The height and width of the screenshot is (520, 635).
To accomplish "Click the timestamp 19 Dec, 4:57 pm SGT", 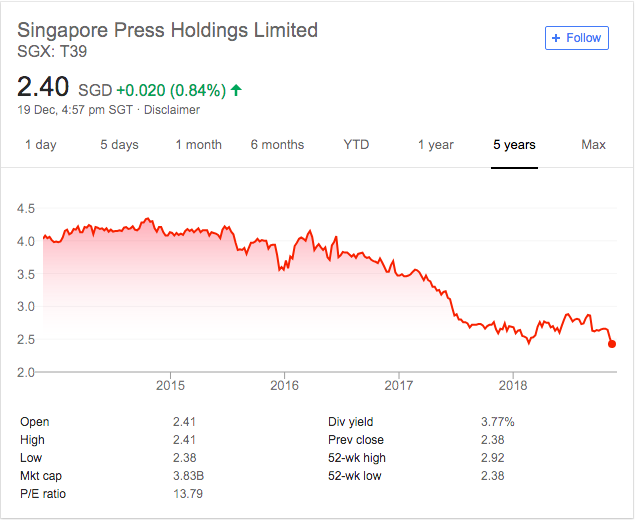I will click(75, 110).
